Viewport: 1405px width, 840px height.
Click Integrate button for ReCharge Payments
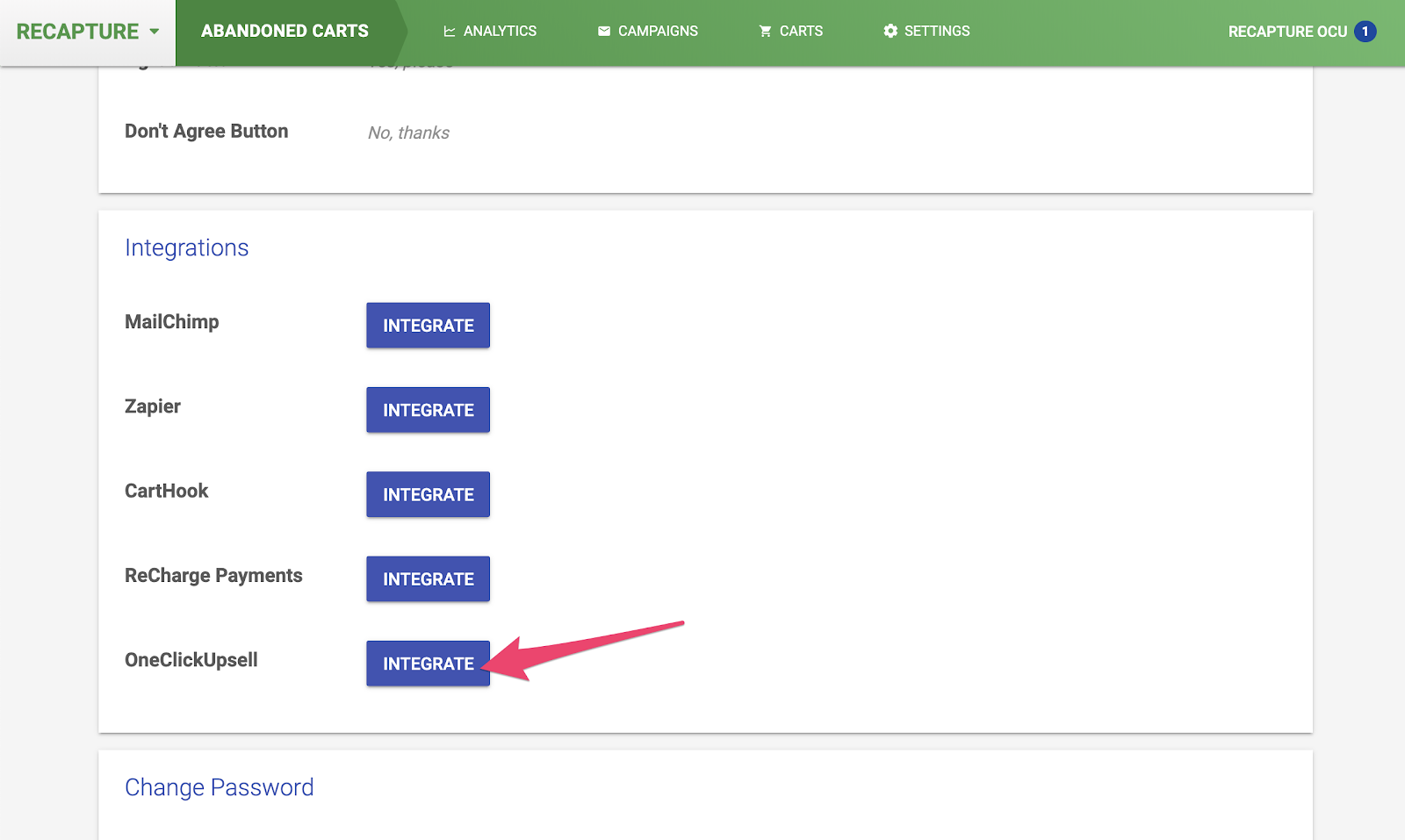pos(429,579)
